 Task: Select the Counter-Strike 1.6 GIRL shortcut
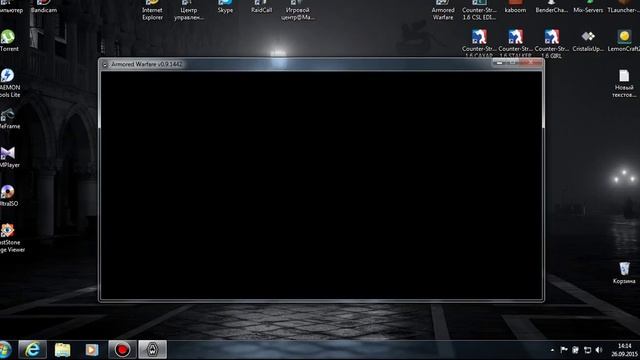[551, 43]
